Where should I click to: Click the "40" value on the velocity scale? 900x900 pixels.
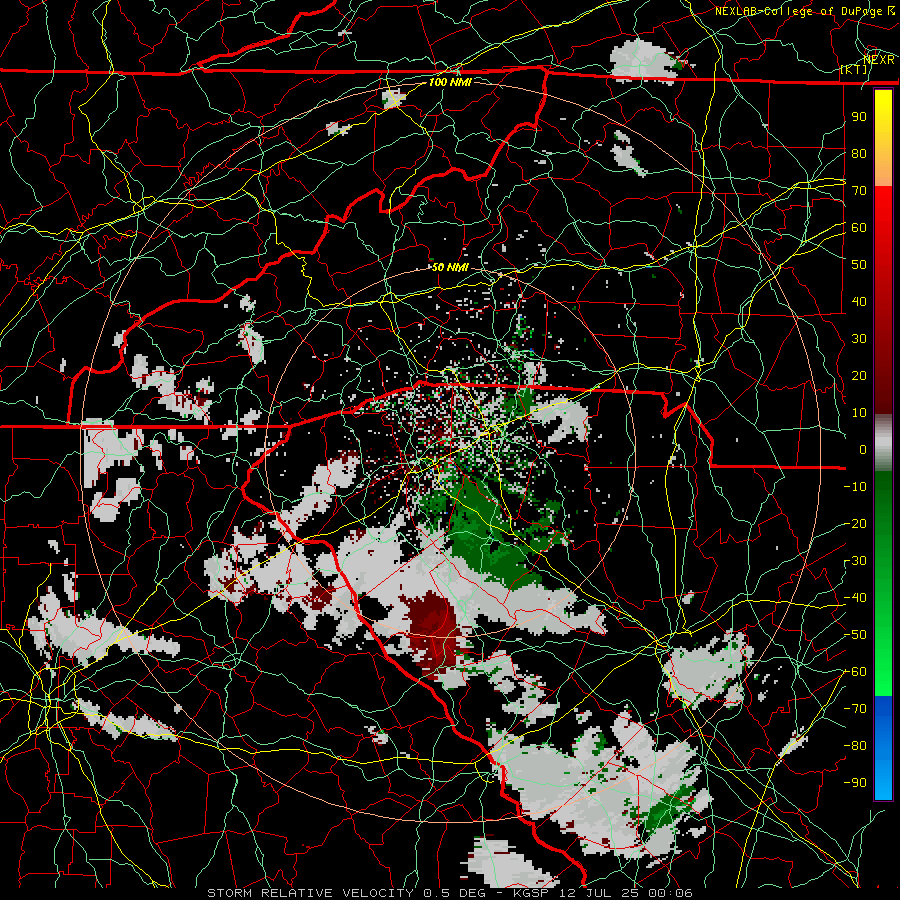[859, 301]
